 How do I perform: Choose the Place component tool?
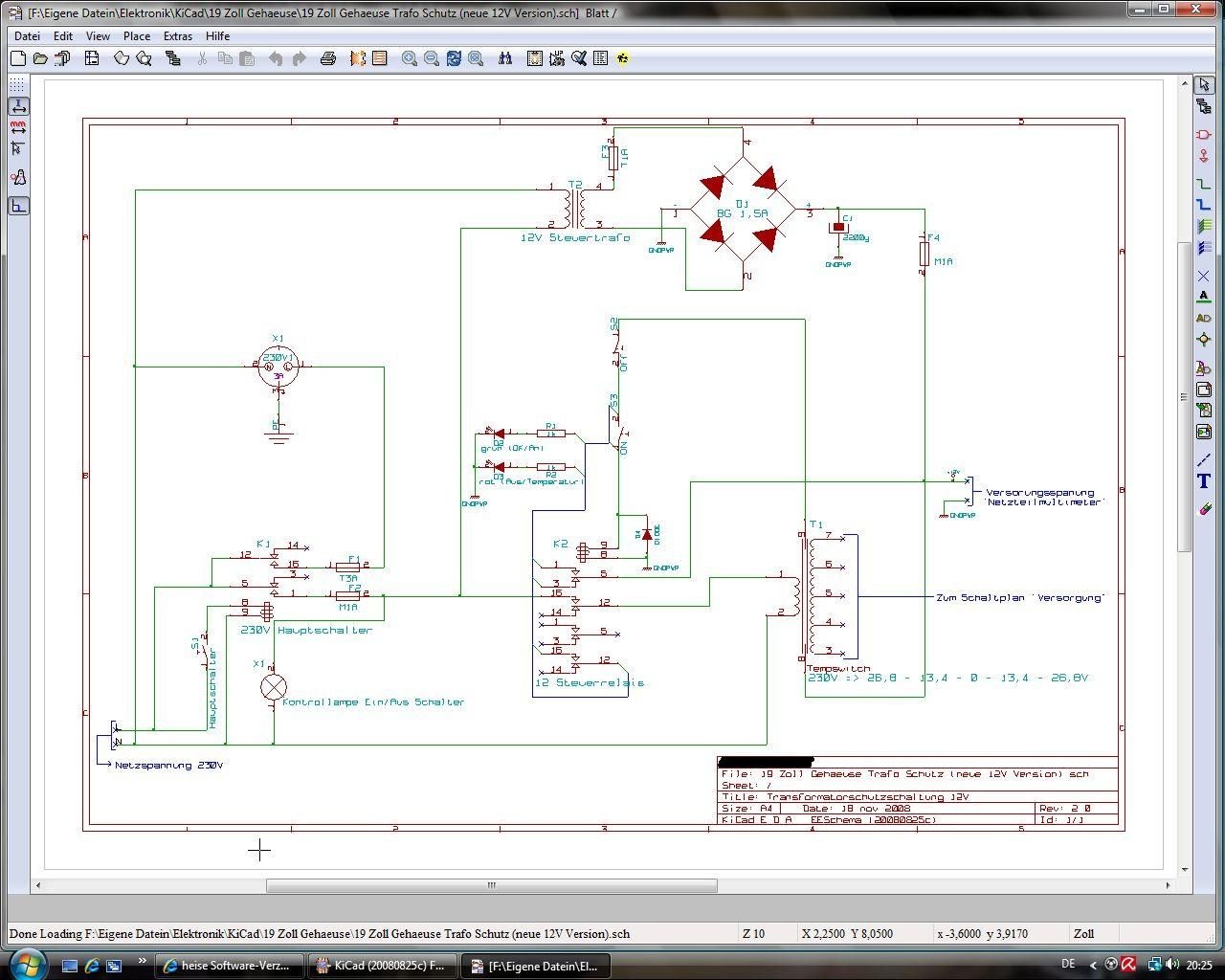point(1204,134)
